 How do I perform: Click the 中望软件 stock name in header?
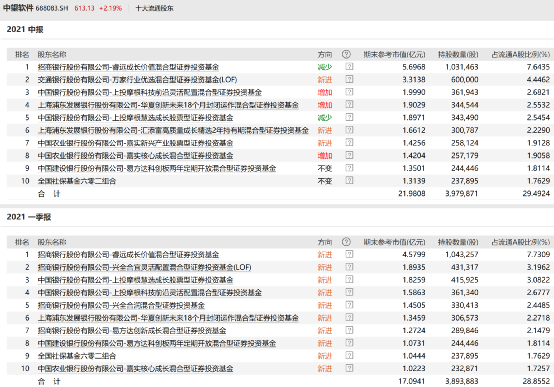pyautogui.click(x=18, y=8)
